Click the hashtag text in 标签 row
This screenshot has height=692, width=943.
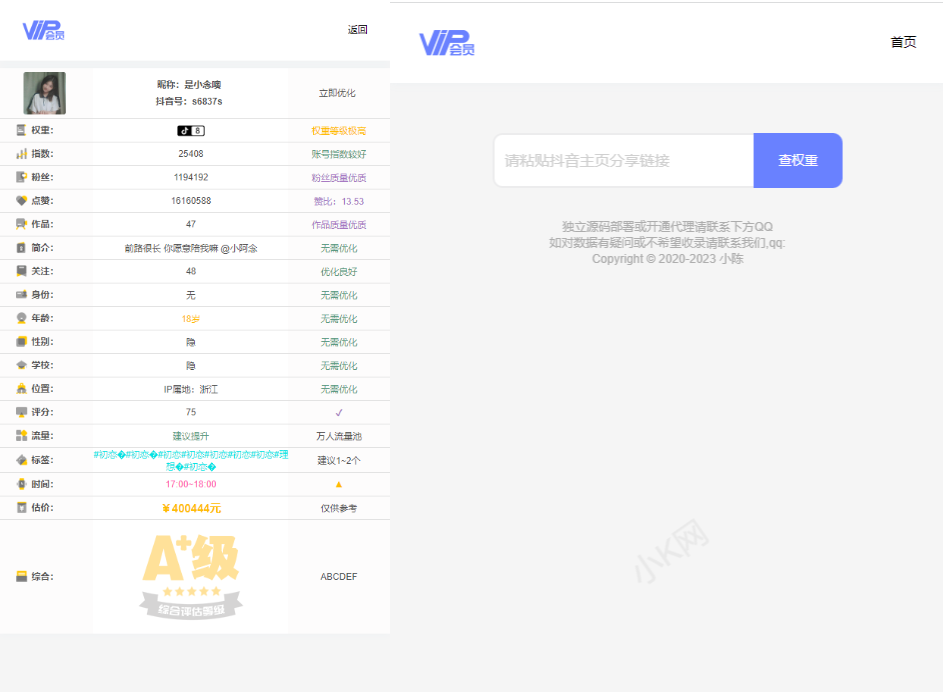[190, 460]
